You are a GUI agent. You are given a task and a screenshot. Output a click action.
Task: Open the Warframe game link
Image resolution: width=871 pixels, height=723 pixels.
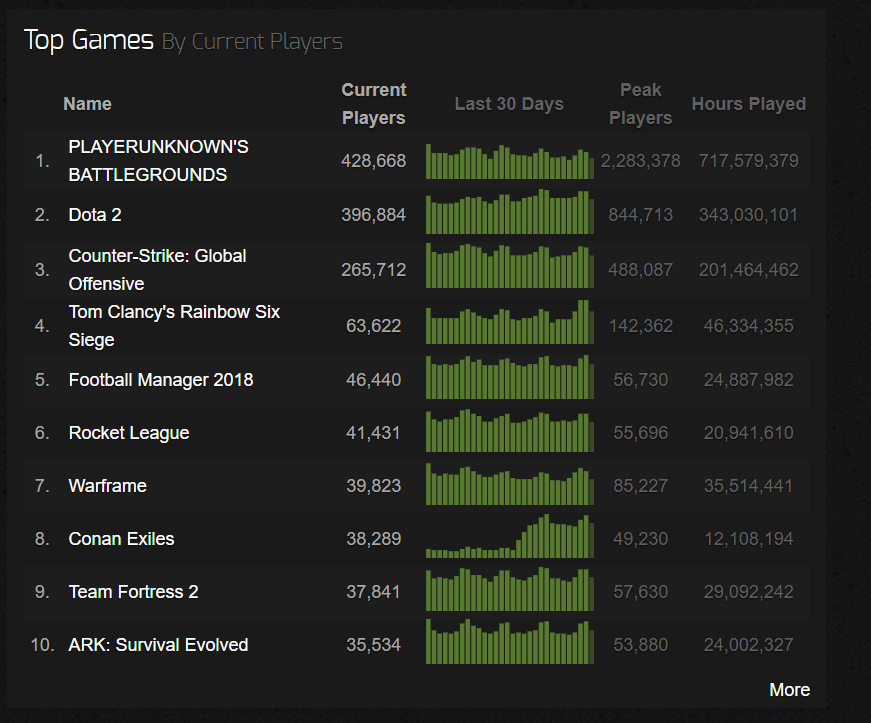pyautogui.click(x=108, y=486)
